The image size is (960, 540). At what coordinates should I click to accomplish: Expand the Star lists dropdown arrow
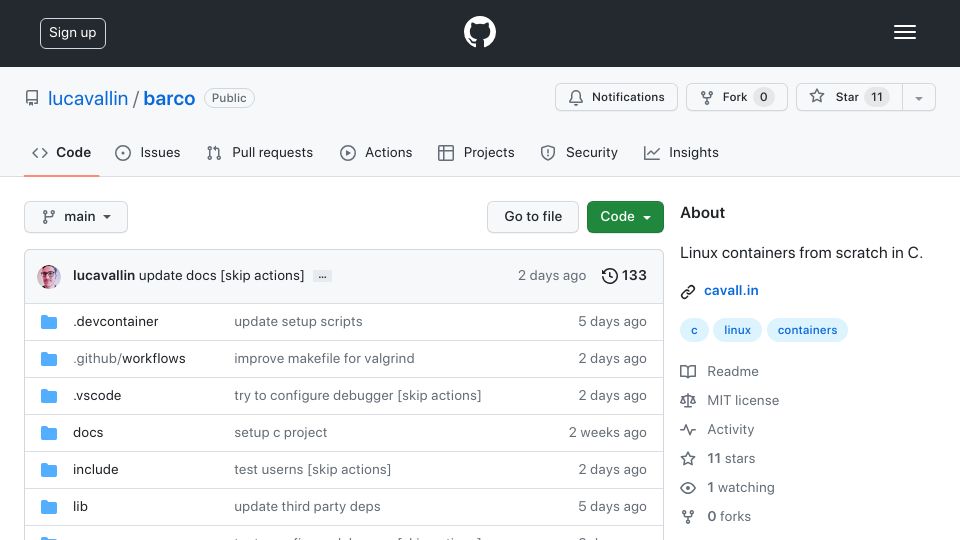[x=918, y=97]
